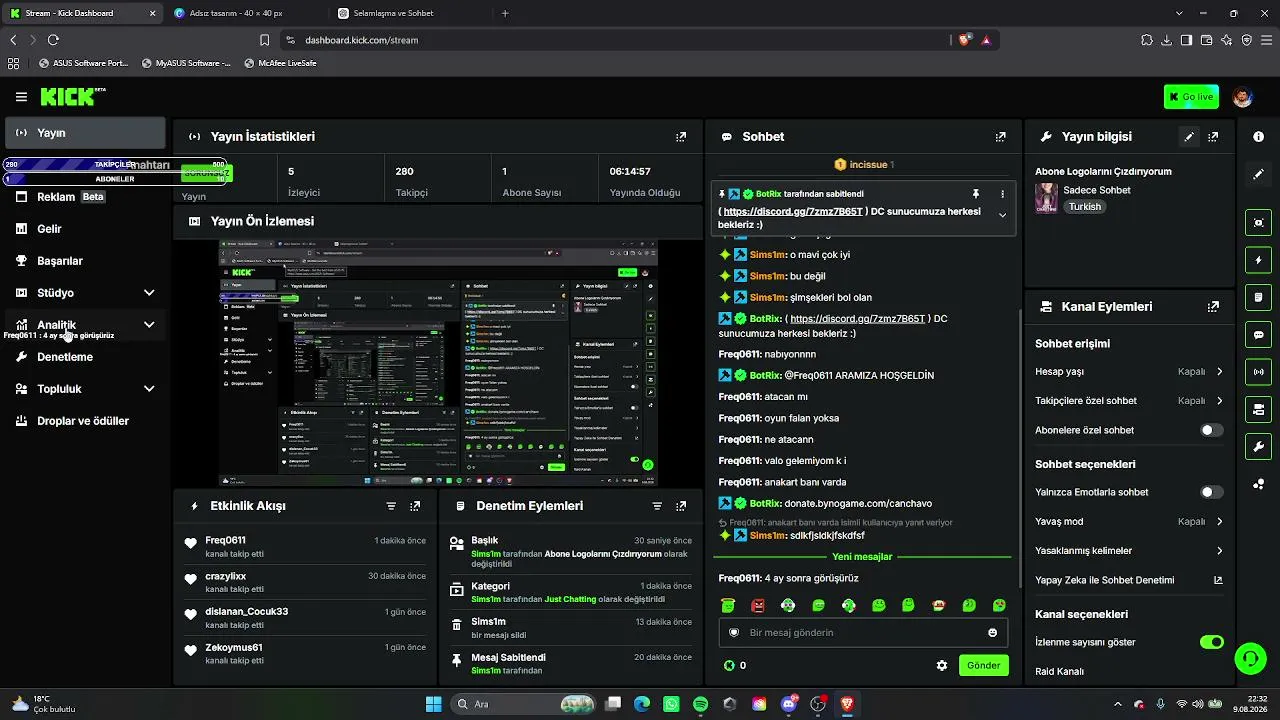Click the info icon in the right rail

click(x=1258, y=136)
